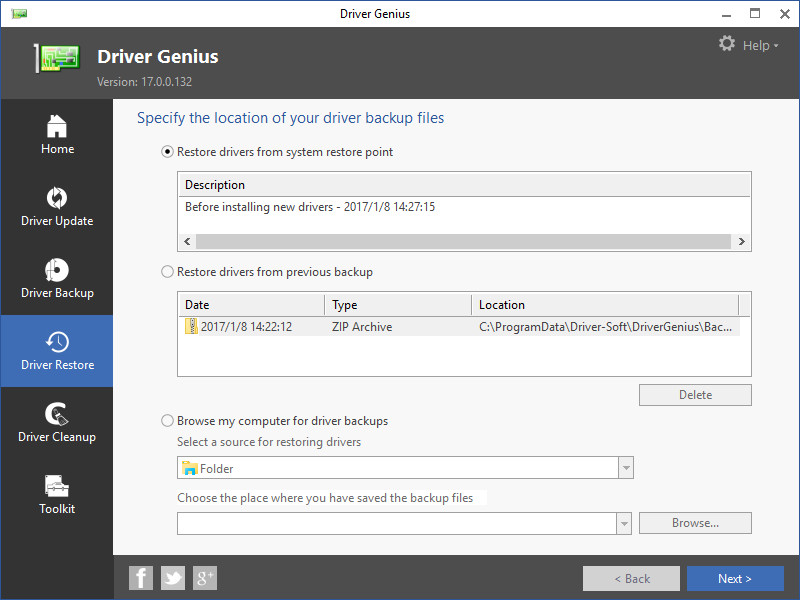Maximize the Driver Genius window
This screenshot has height=600, width=800.
coord(755,14)
